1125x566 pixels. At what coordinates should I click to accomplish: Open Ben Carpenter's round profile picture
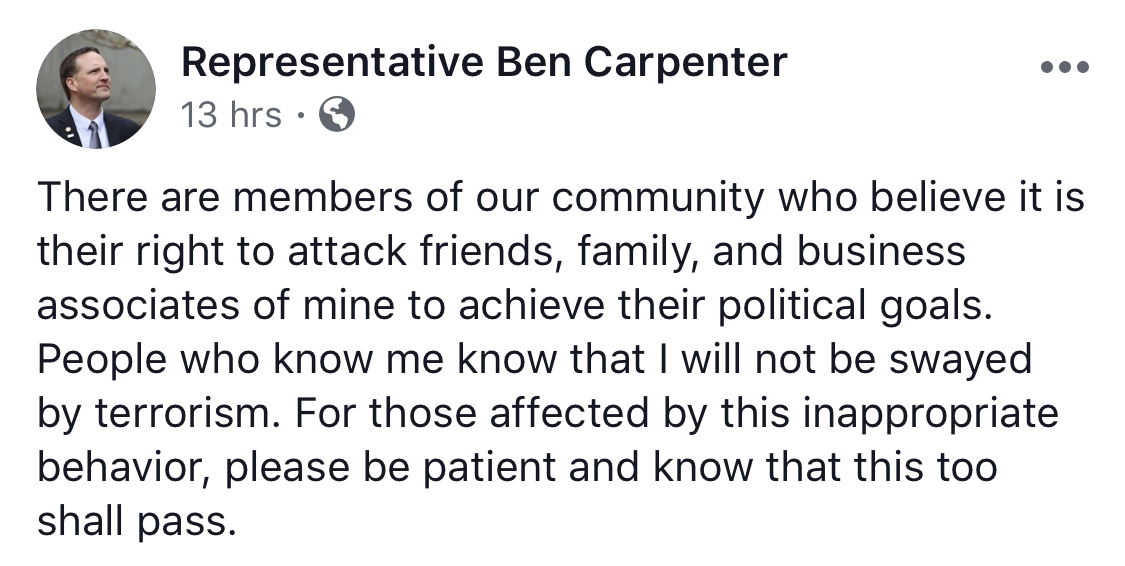pos(95,89)
